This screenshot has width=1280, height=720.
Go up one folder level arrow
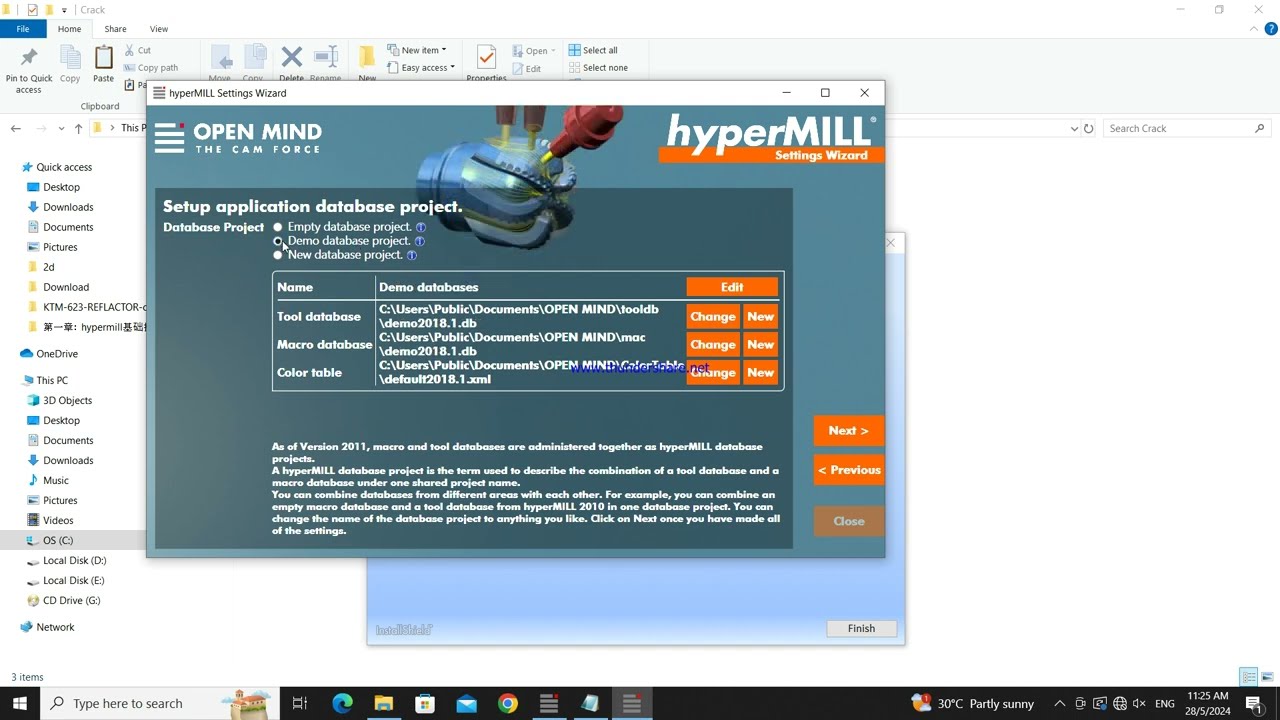point(79,129)
